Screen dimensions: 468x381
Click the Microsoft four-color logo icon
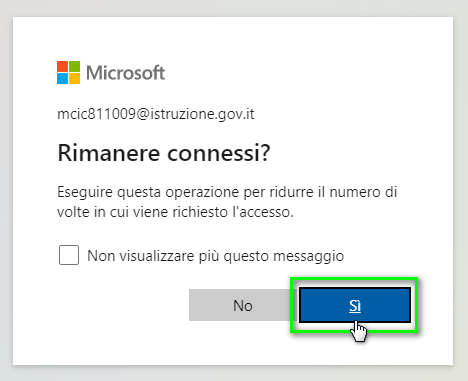[68, 72]
